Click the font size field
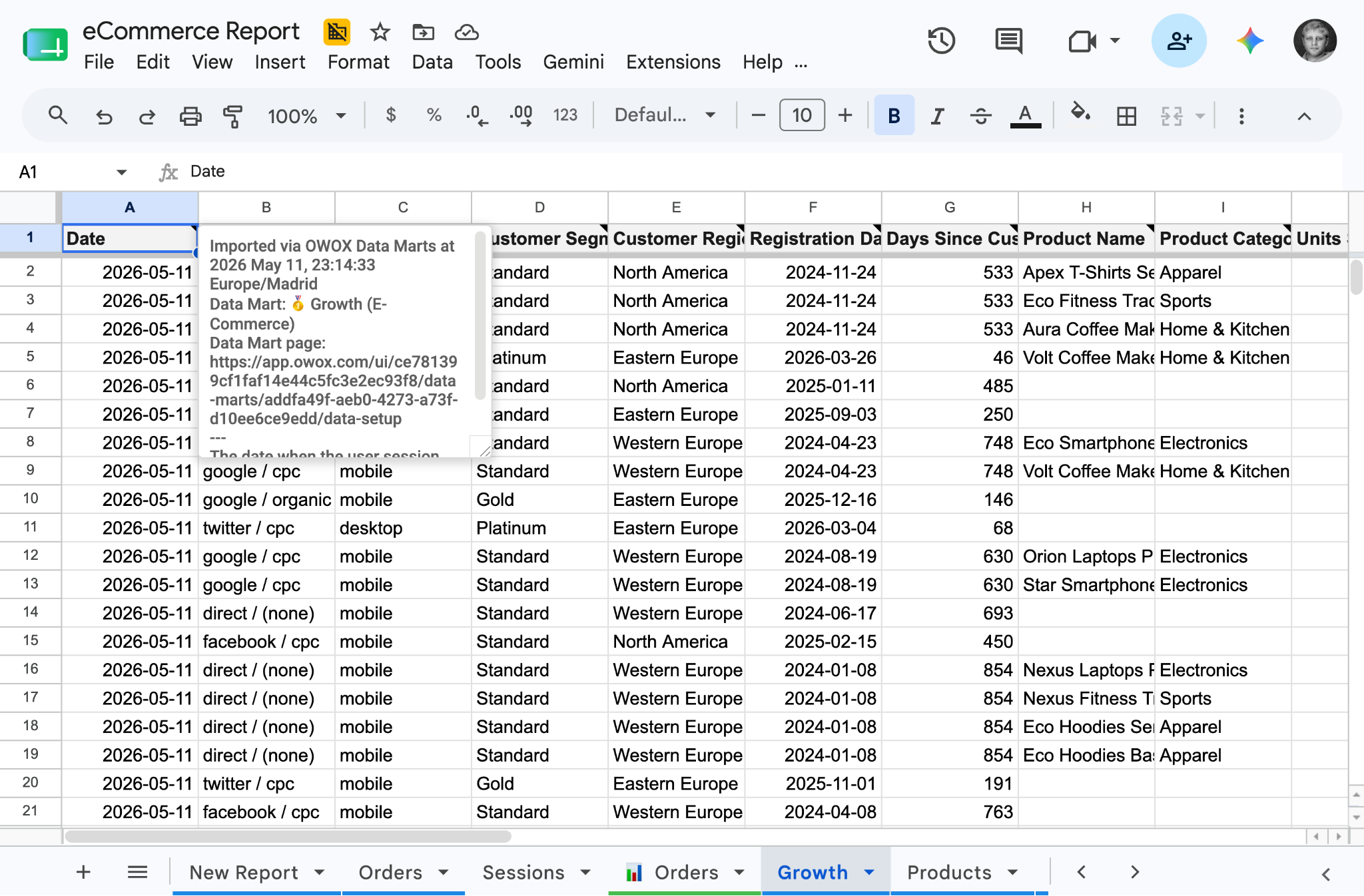Image resolution: width=1364 pixels, height=896 pixels. [x=802, y=116]
